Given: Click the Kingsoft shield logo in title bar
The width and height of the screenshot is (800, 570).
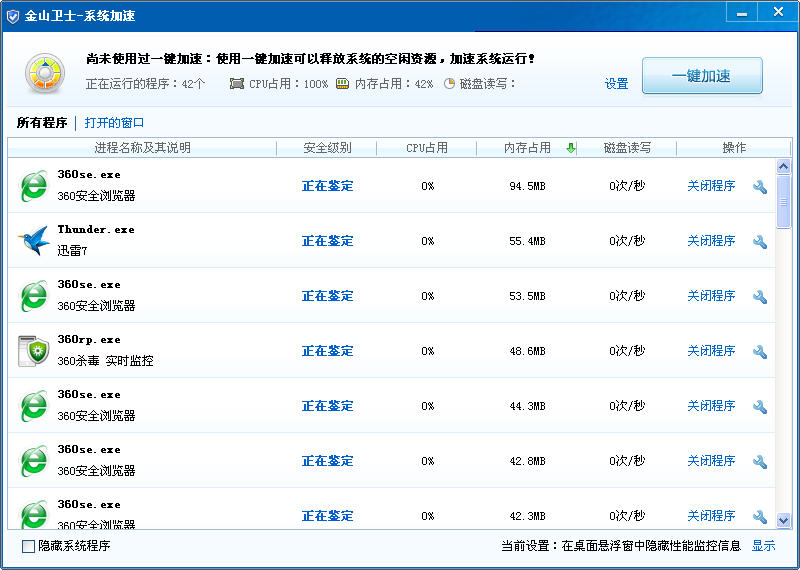Looking at the screenshot, I should coord(13,16).
